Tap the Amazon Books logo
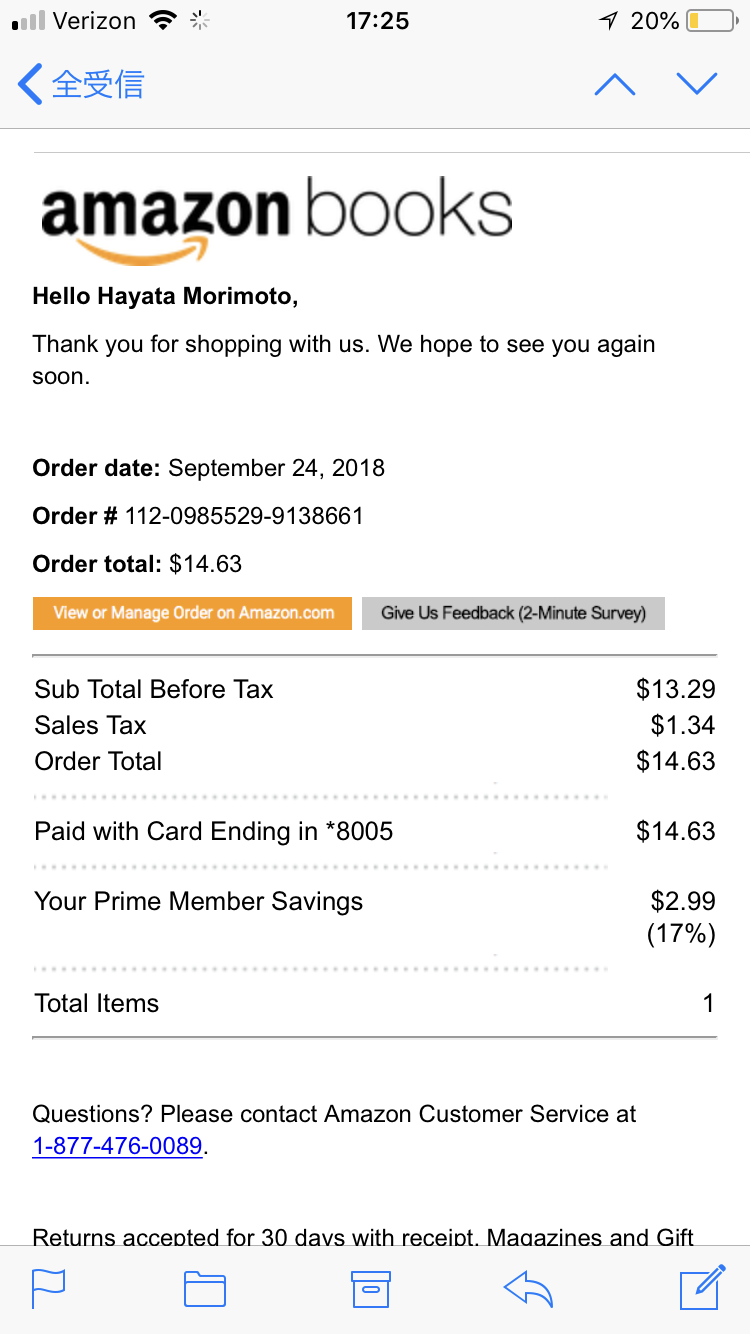The image size is (750, 1334). pyautogui.click(x=276, y=219)
